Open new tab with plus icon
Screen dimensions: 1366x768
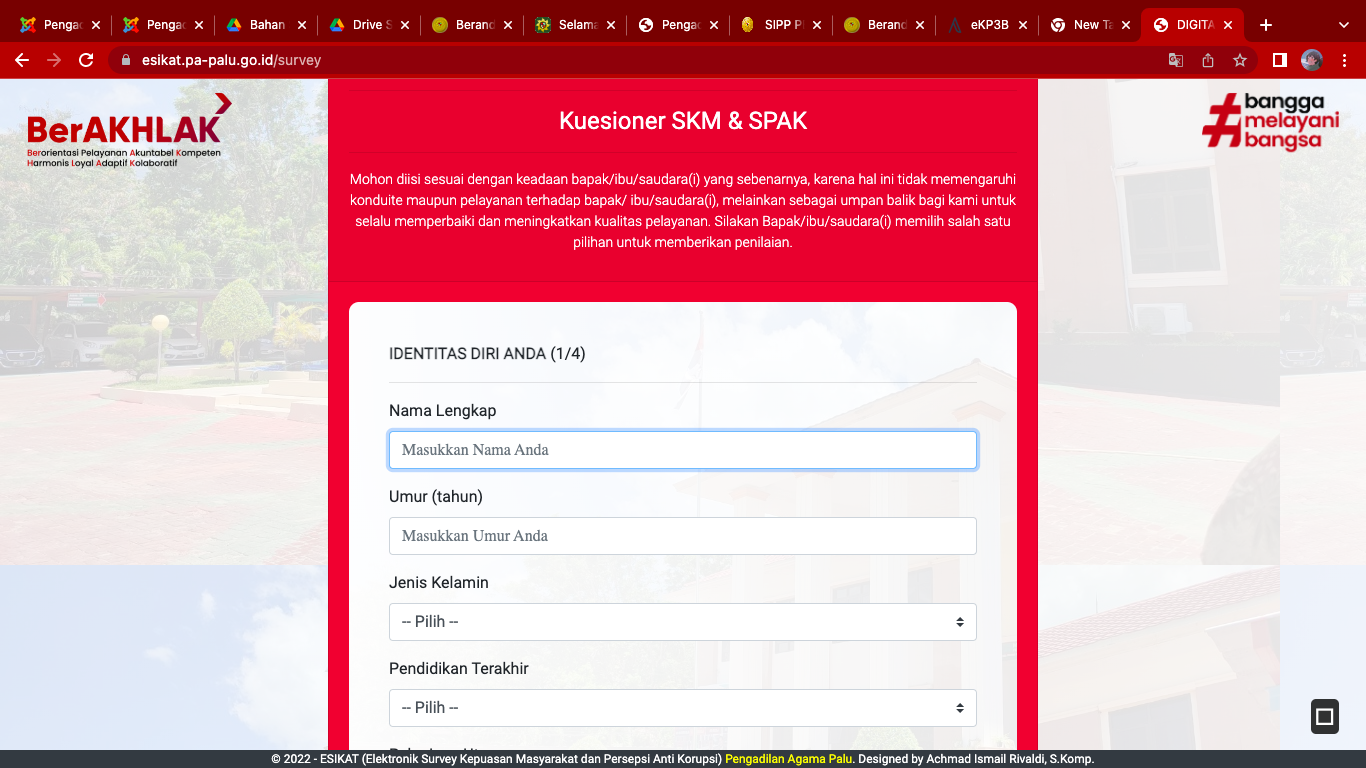1266,25
